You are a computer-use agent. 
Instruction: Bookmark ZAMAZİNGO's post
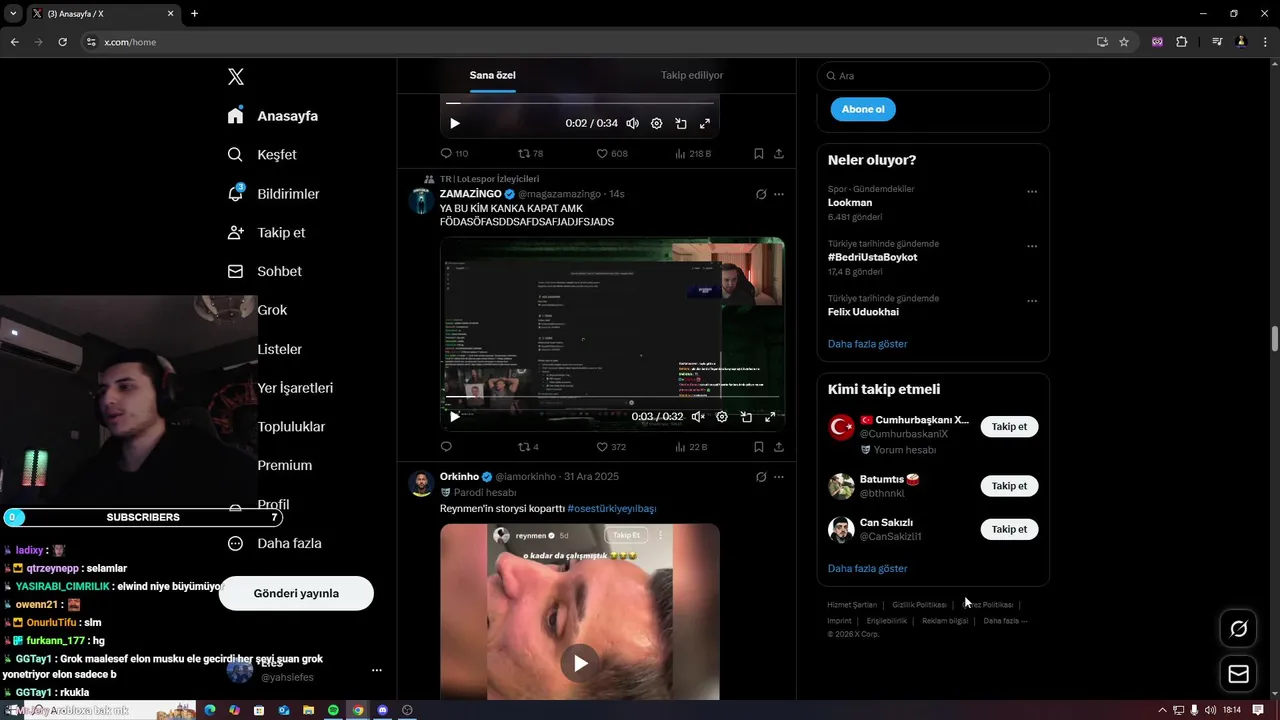(759, 446)
